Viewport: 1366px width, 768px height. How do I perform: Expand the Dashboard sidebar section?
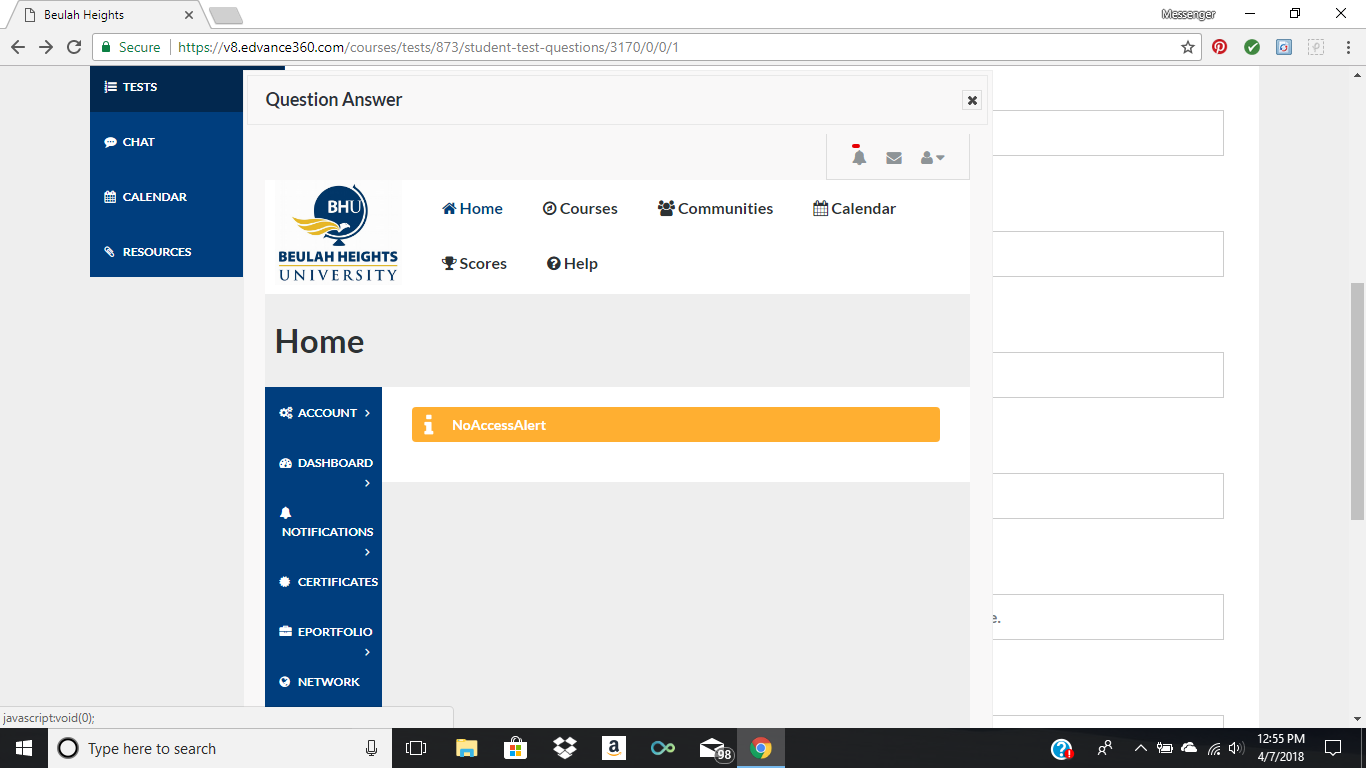click(325, 464)
